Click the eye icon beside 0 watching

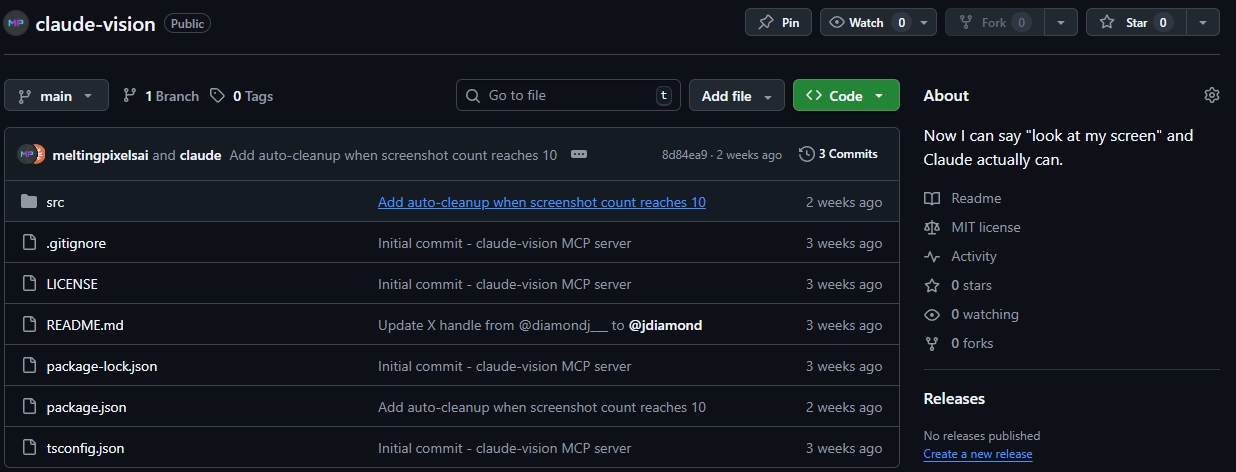pos(932,314)
